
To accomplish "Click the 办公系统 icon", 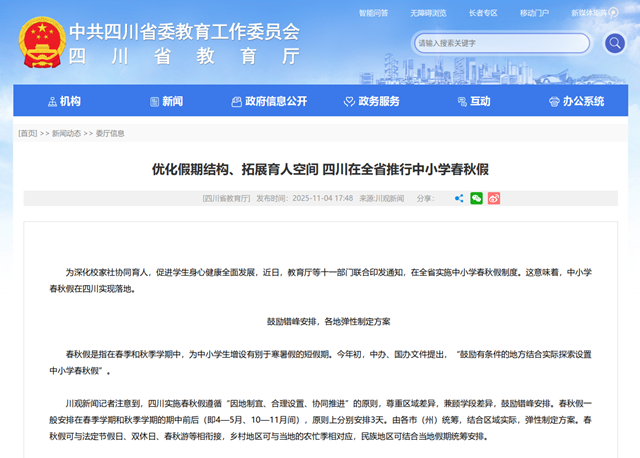I will (553, 101).
